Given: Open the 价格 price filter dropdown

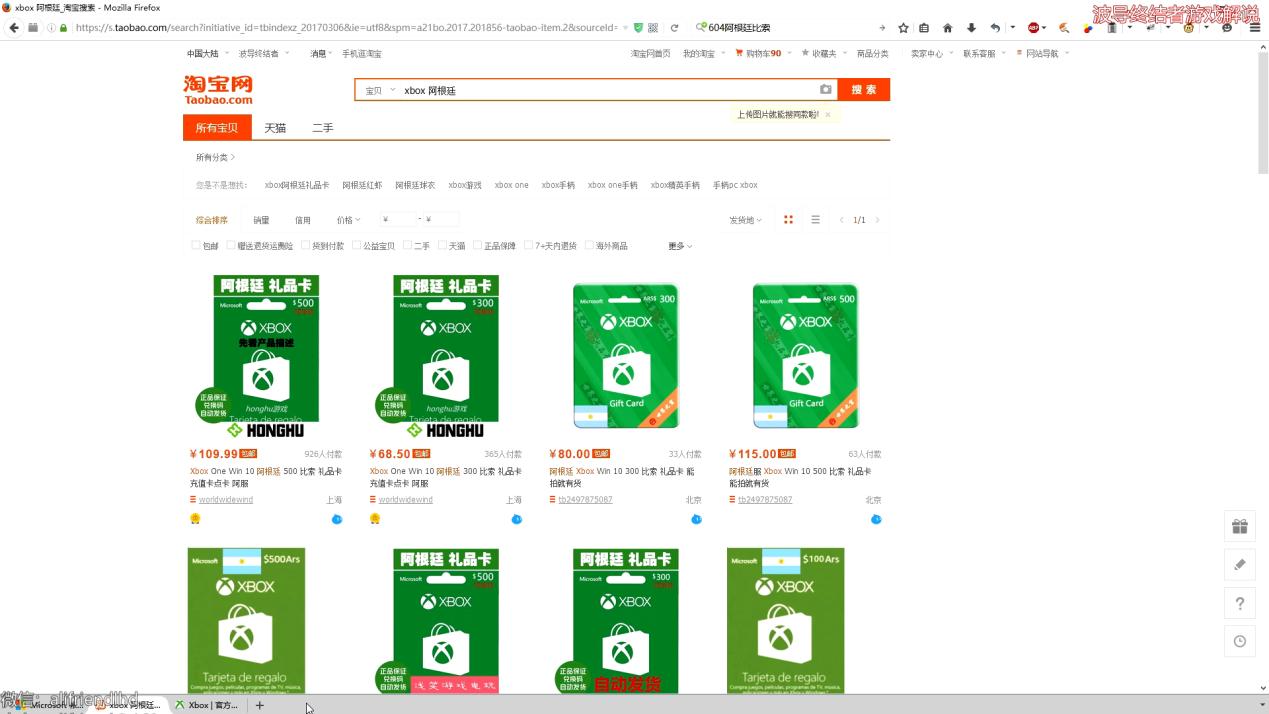Looking at the screenshot, I should click(x=346, y=219).
